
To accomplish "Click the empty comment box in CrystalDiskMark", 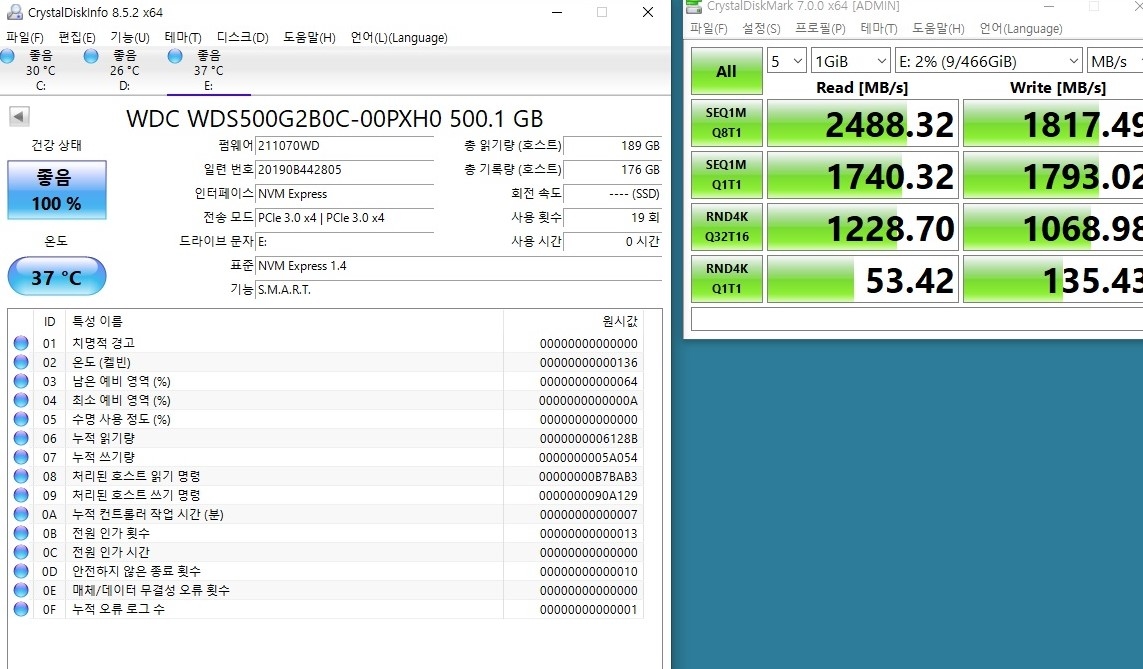I will click(917, 319).
